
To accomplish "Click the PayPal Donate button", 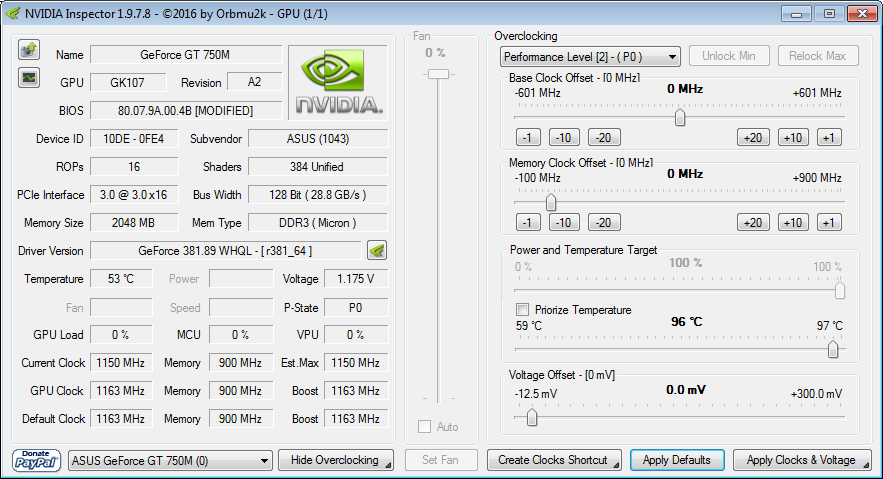I will [x=36, y=460].
